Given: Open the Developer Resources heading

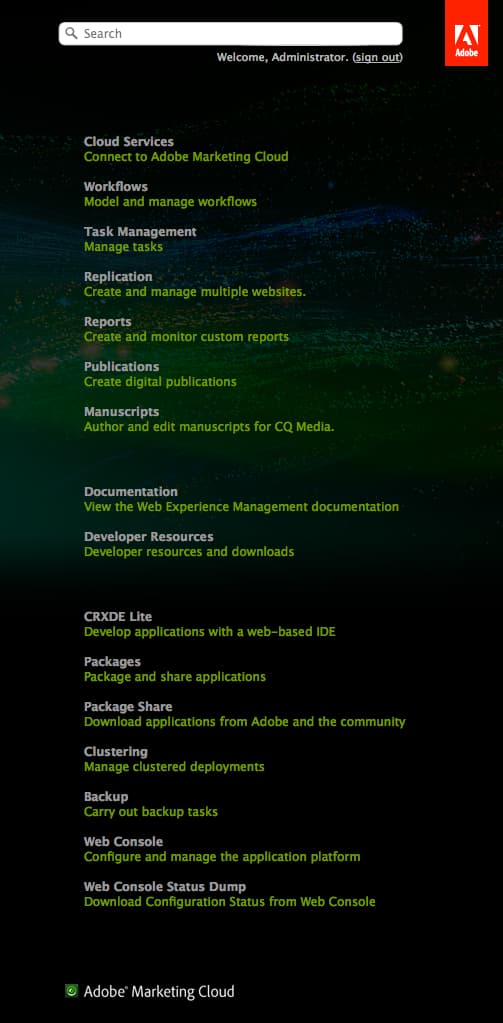Looking at the screenshot, I should click(149, 536).
